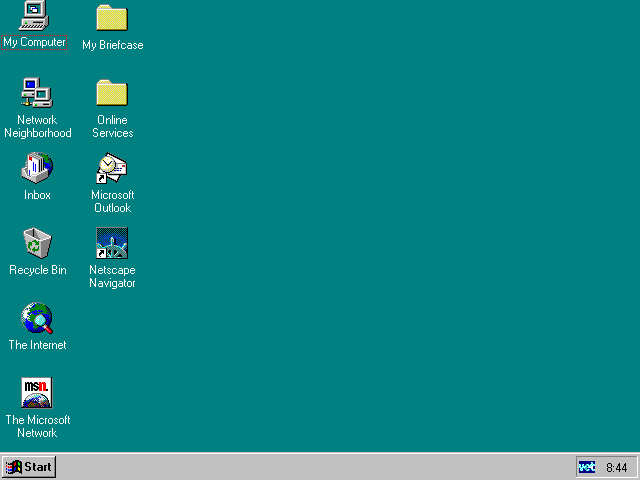Image resolution: width=640 pixels, height=480 pixels.
Task: Click The Microsoft Network MSN icon
Action: [37, 393]
